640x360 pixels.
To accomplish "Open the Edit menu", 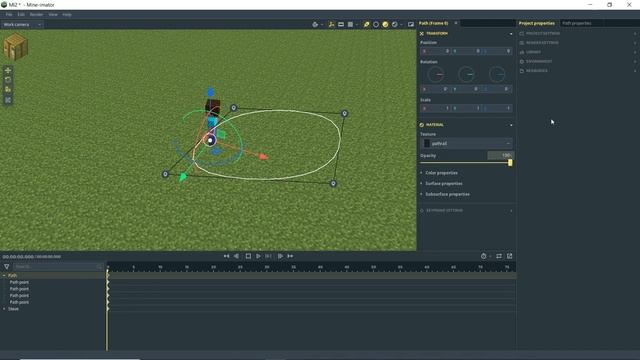I will click(x=21, y=14).
